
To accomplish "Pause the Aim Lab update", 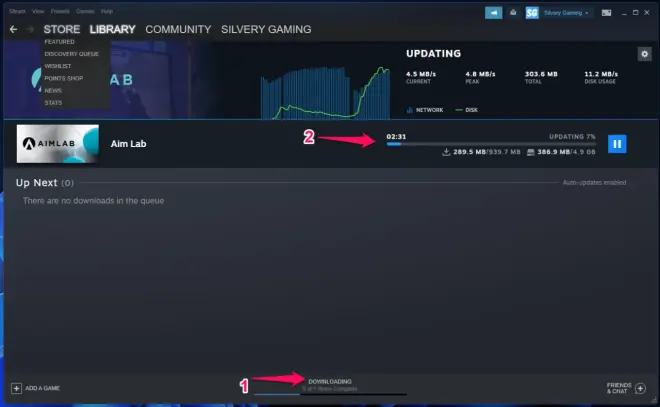I will [x=617, y=144].
